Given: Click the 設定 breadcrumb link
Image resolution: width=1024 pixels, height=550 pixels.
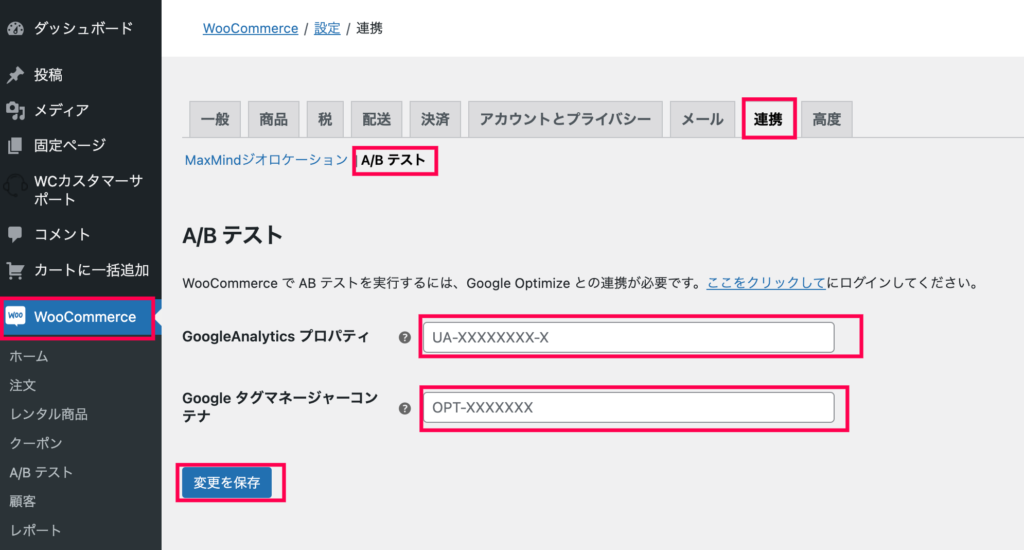Looking at the screenshot, I should (x=327, y=29).
